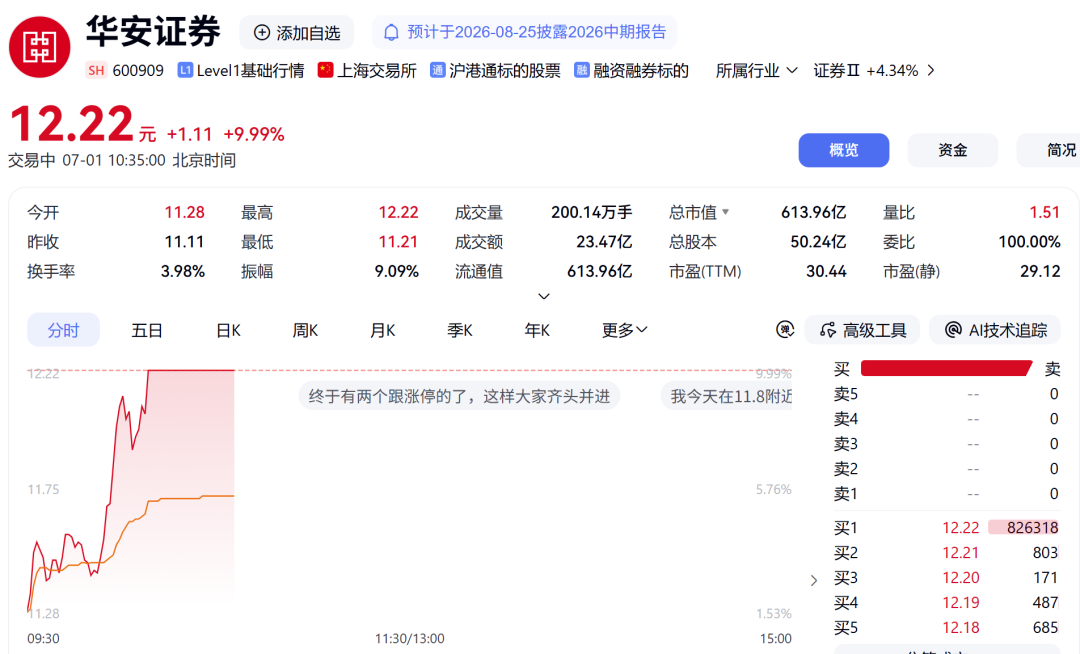Click the 上海交易所 flag icon

coord(325,70)
